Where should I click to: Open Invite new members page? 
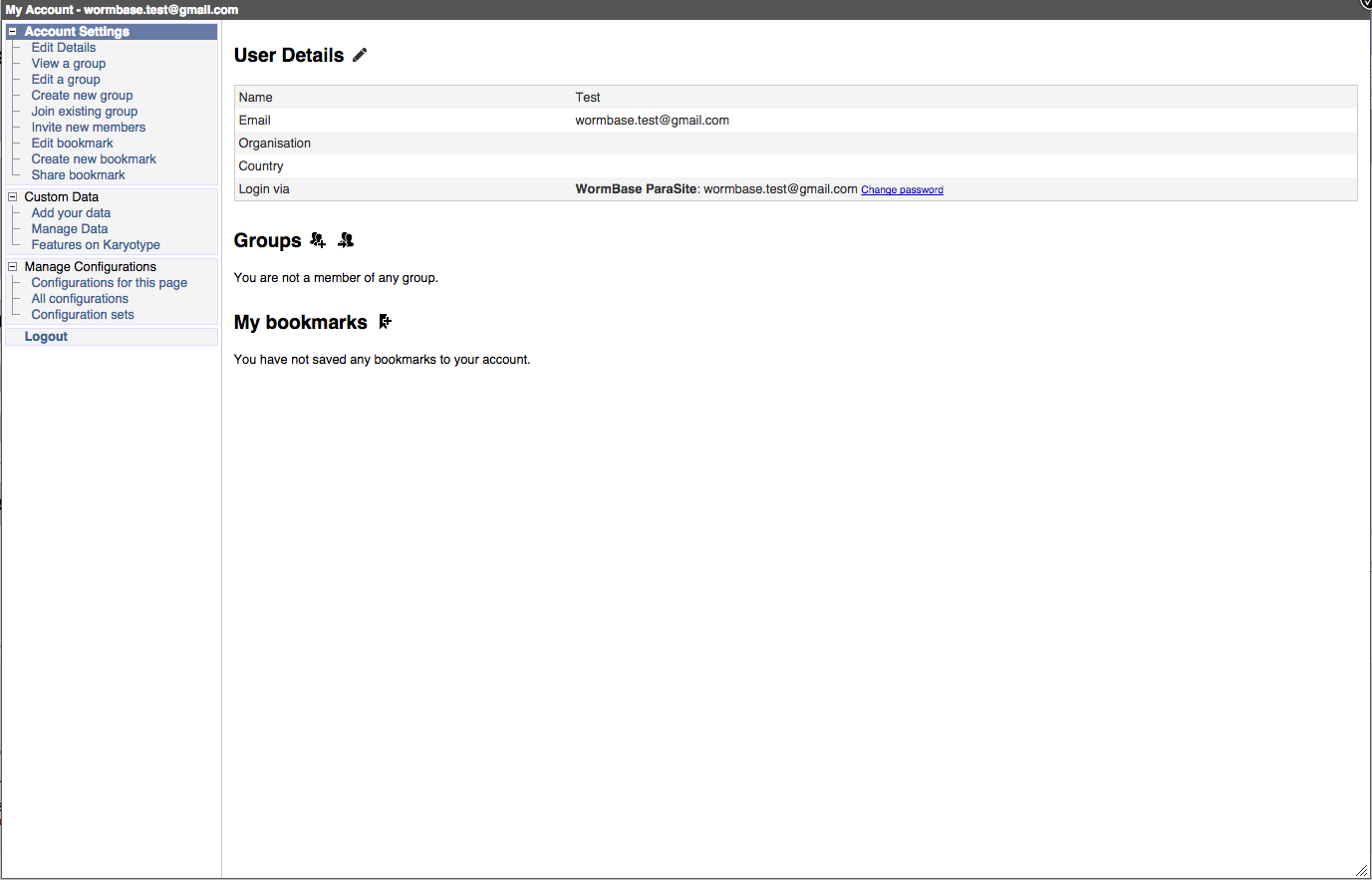click(x=89, y=128)
